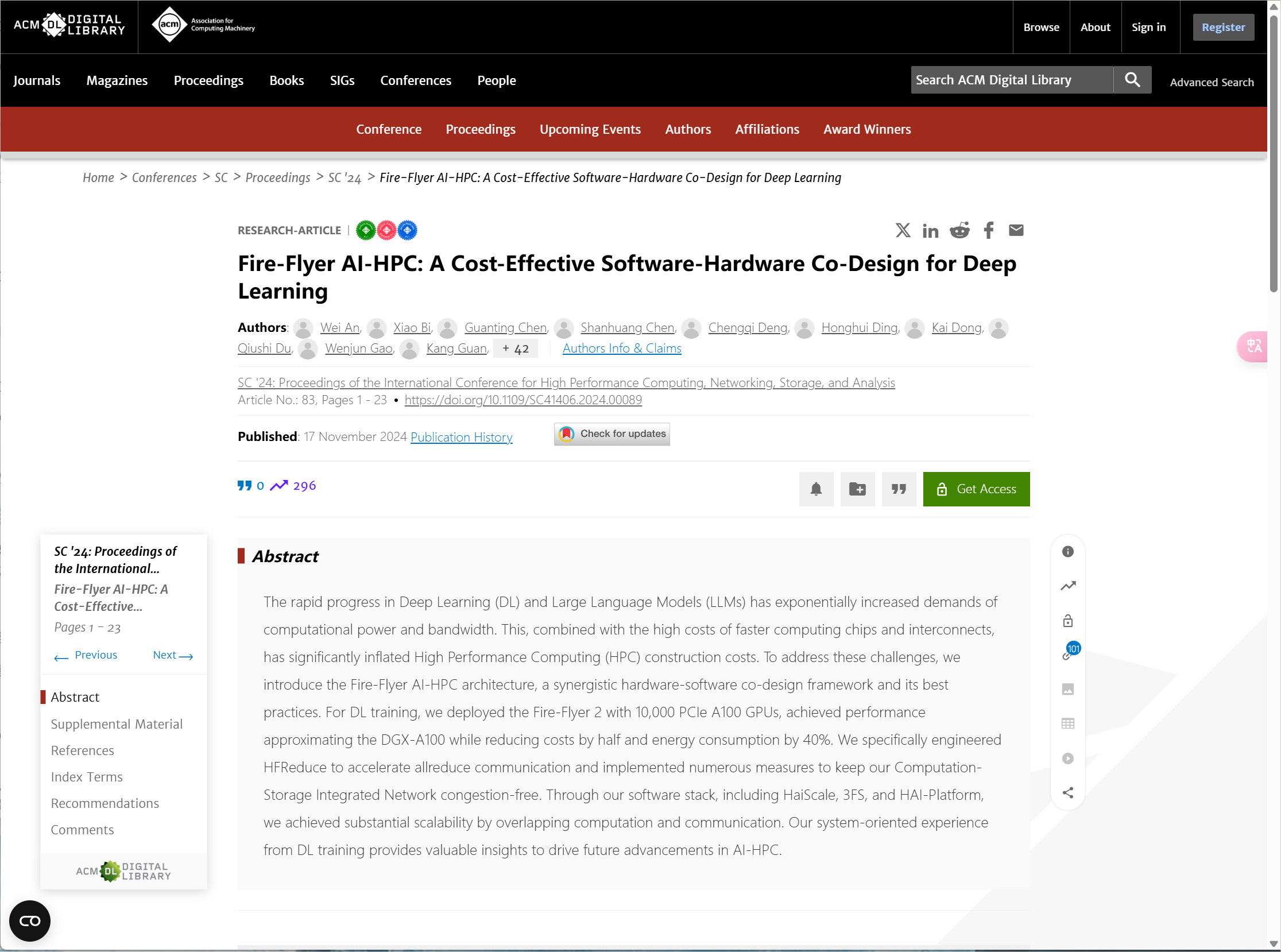
Task: Click the green artifact badge
Action: pos(365,230)
